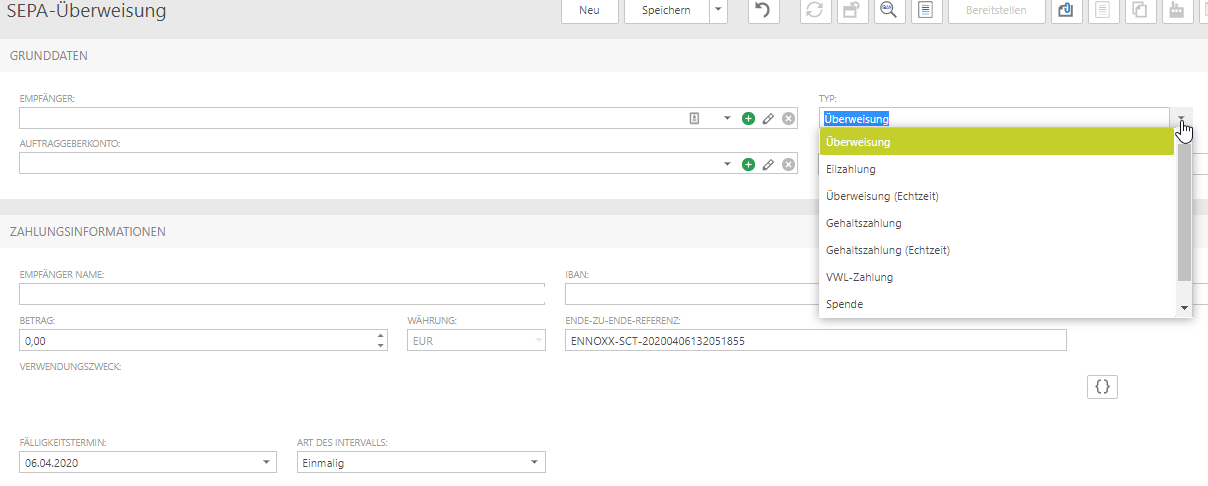Clear Auftraggeberkonto with grey X icon

click(x=788, y=164)
